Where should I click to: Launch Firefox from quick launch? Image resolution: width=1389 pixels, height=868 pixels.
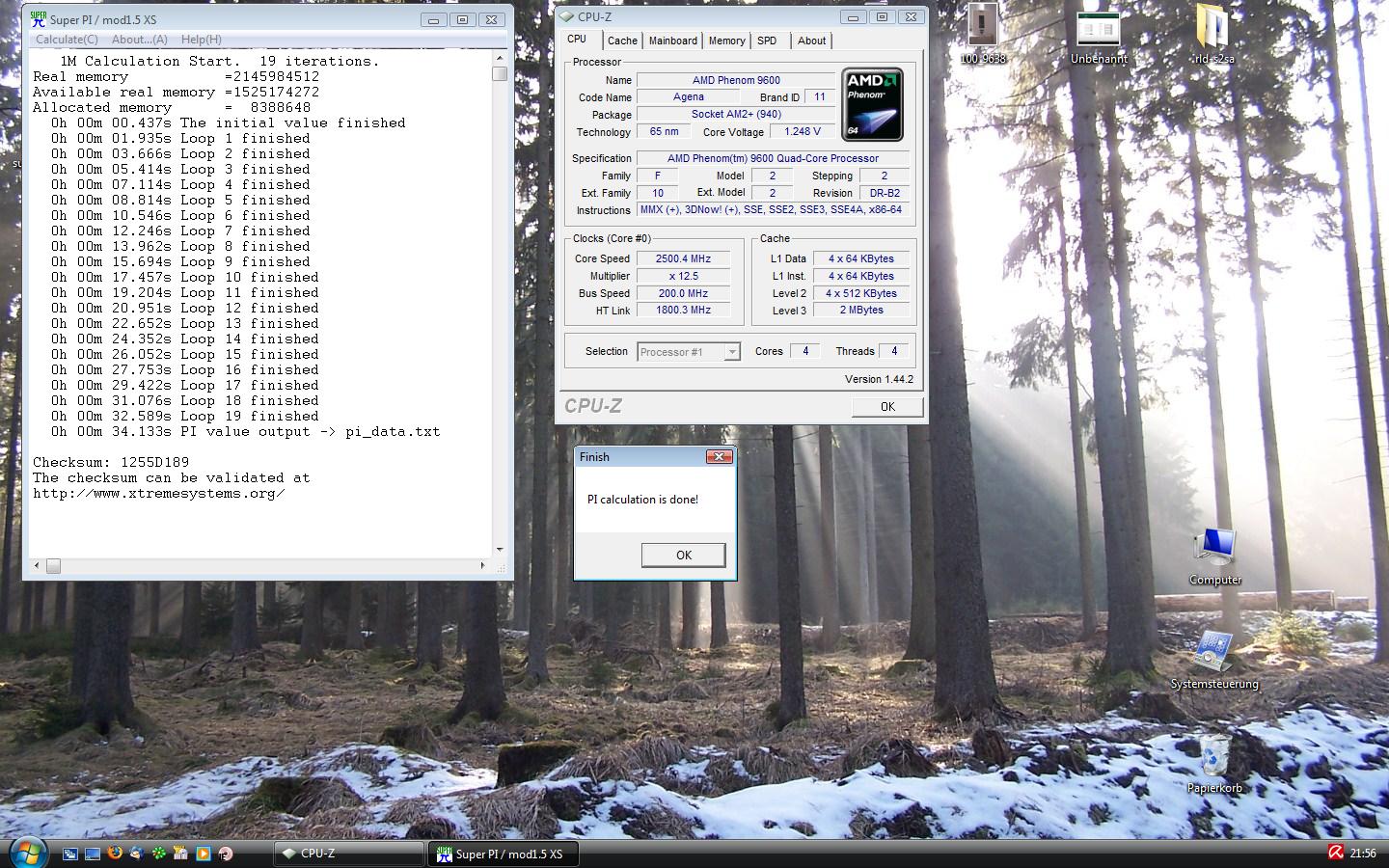click(x=115, y=854)
